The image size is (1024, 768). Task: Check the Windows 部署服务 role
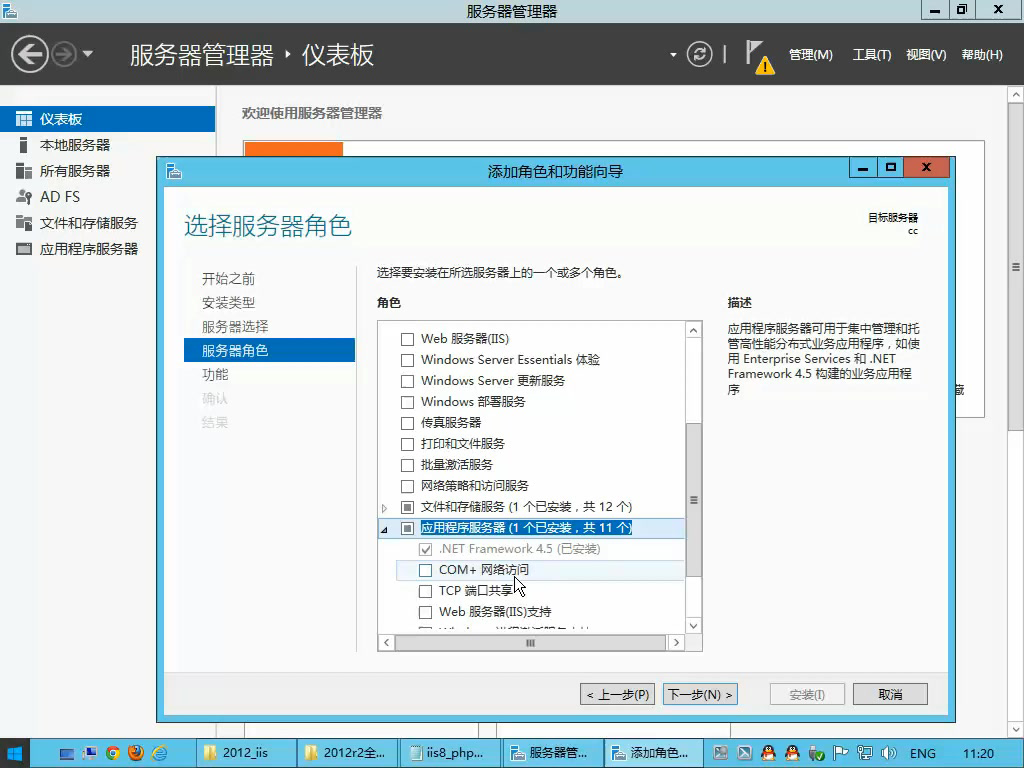[408, 402]
